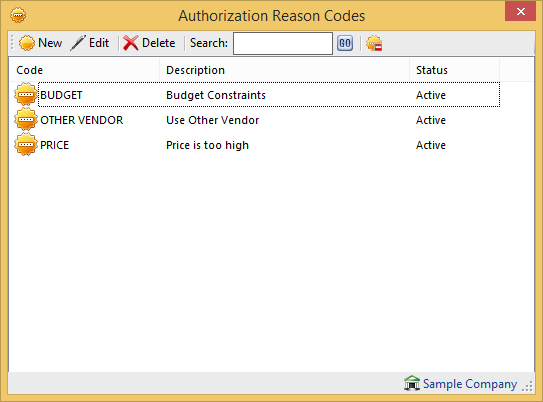Click the Edit pencil icon

click(x=78, y=43)
